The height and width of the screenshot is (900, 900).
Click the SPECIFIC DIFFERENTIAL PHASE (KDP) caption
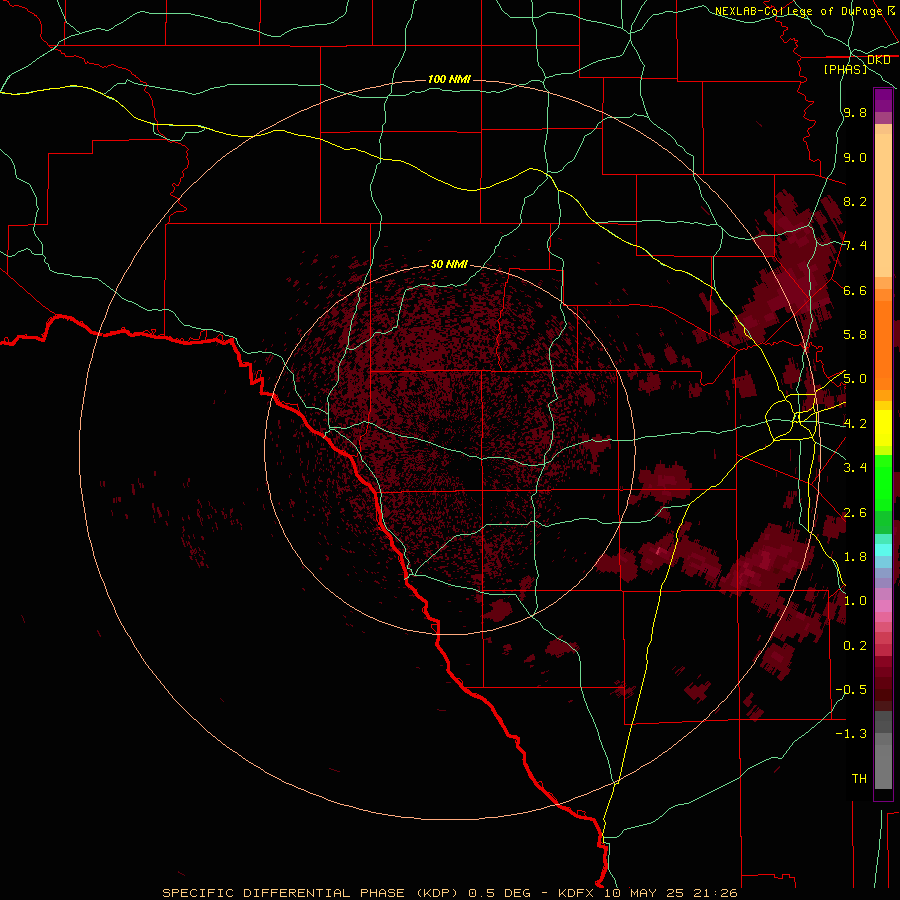pyautogui.click(x=310, y=893)
